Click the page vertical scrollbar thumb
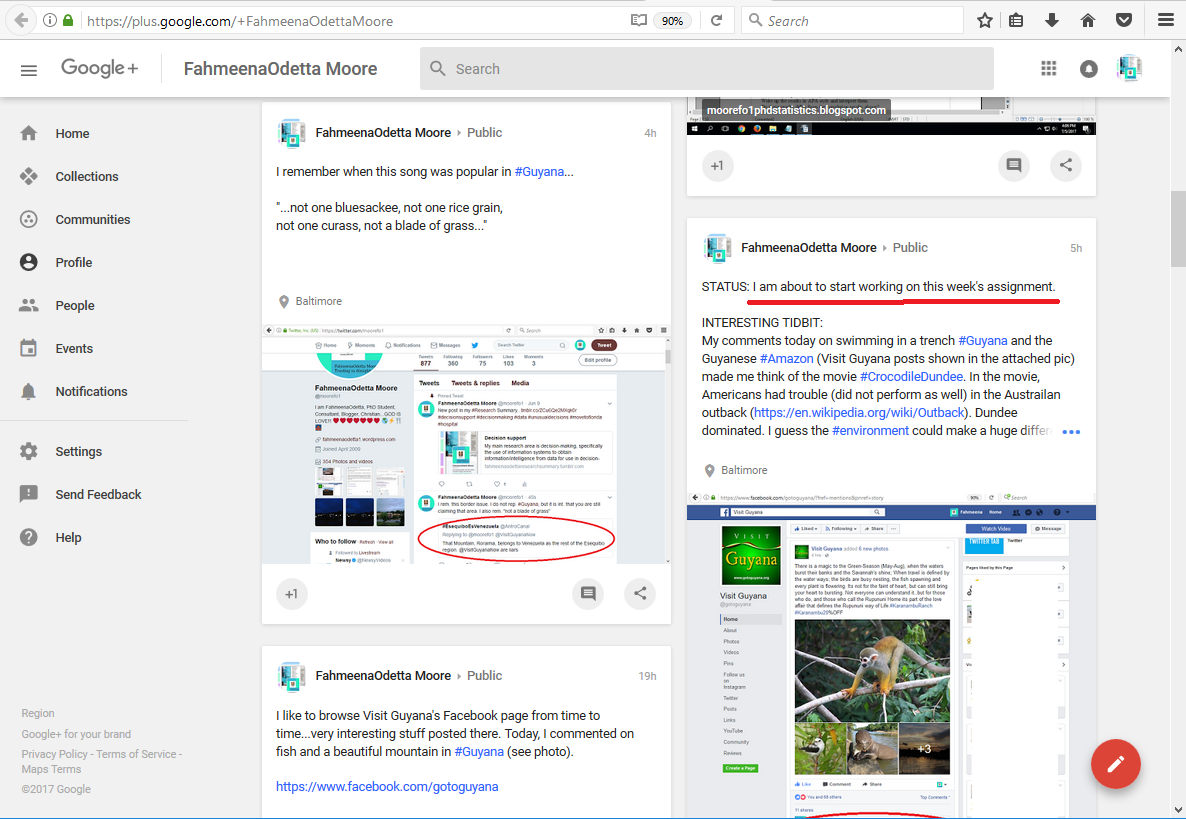This screenshot has height=819, width=1186. pos(1178,228)
